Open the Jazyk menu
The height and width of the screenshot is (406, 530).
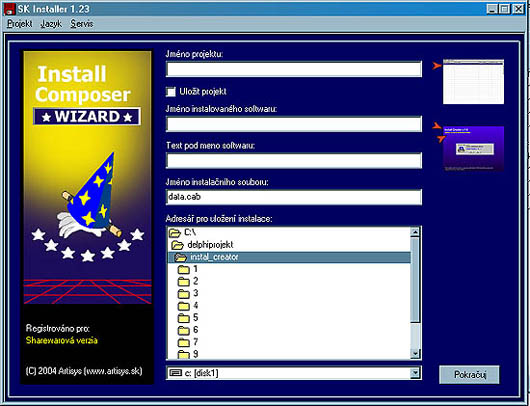51,24
